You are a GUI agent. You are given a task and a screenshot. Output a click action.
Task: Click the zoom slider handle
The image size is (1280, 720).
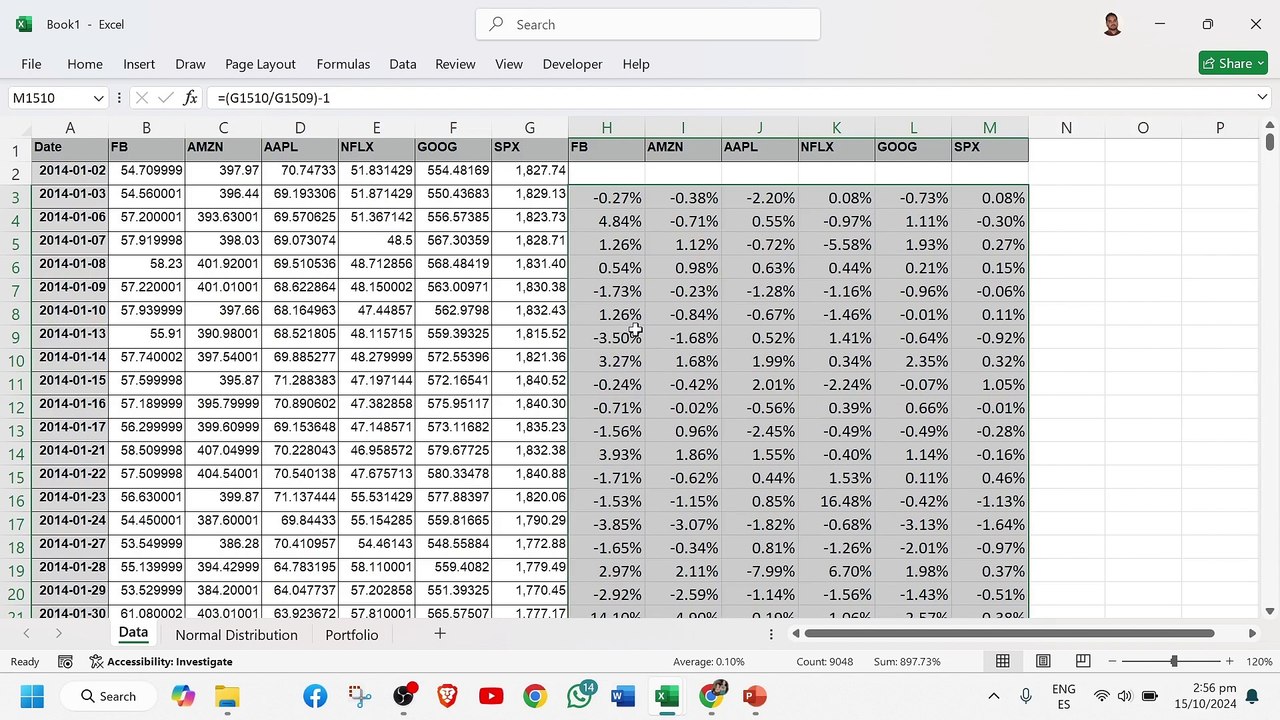click(x=1174, y=661)
